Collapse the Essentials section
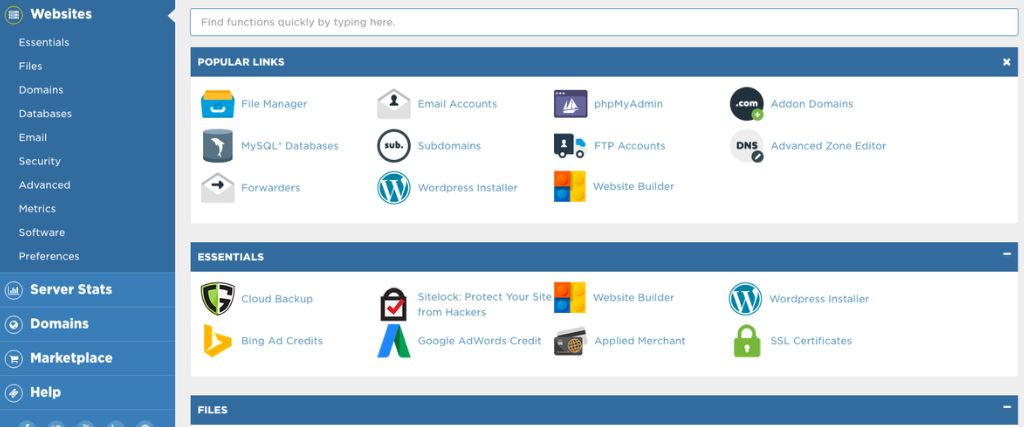The width and height of the screenshot is (1024, 427). (1006, 255)
